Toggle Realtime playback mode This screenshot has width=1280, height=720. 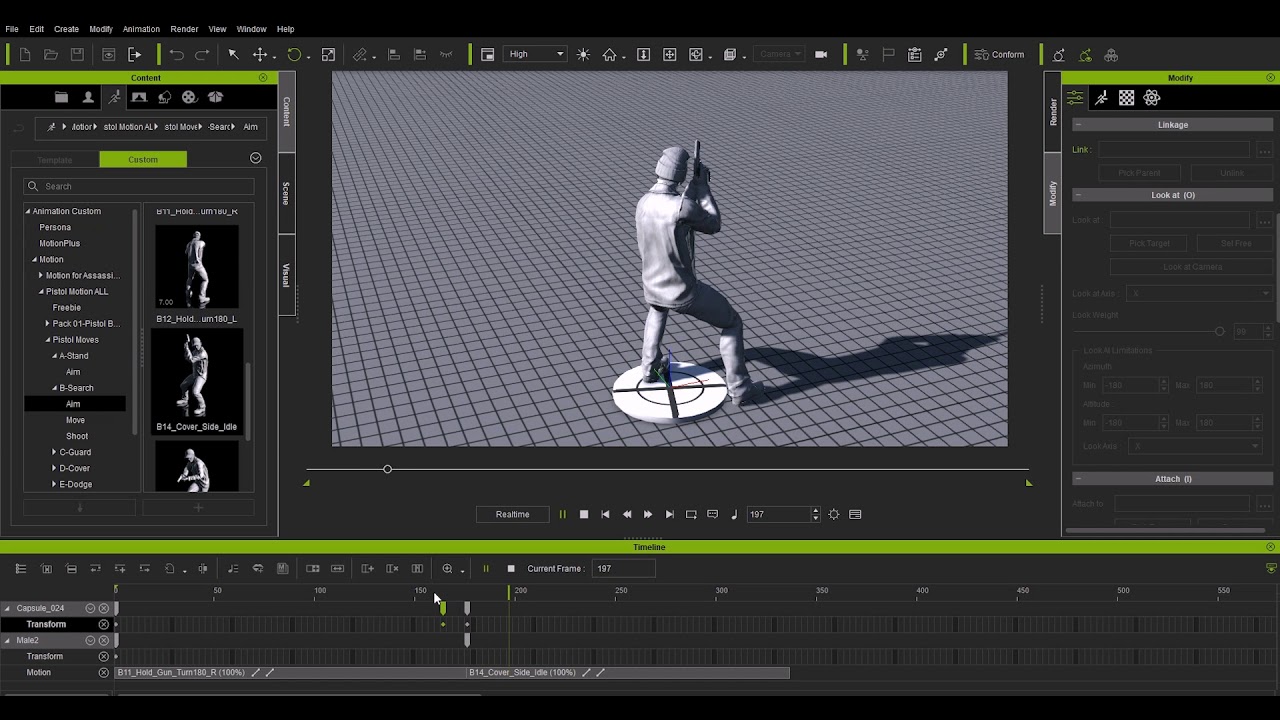tap(512, 514)
